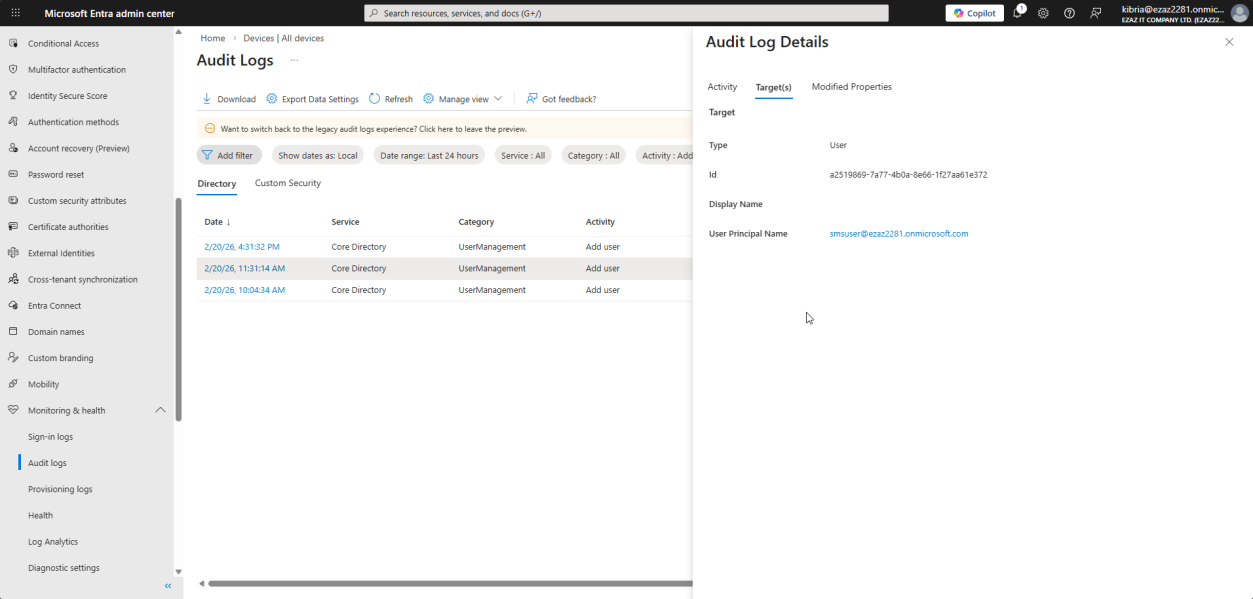The height and width of the screenshot is (599, 1253).
Task: Open Health under Monitoring
Action: [x=40, y=515]
